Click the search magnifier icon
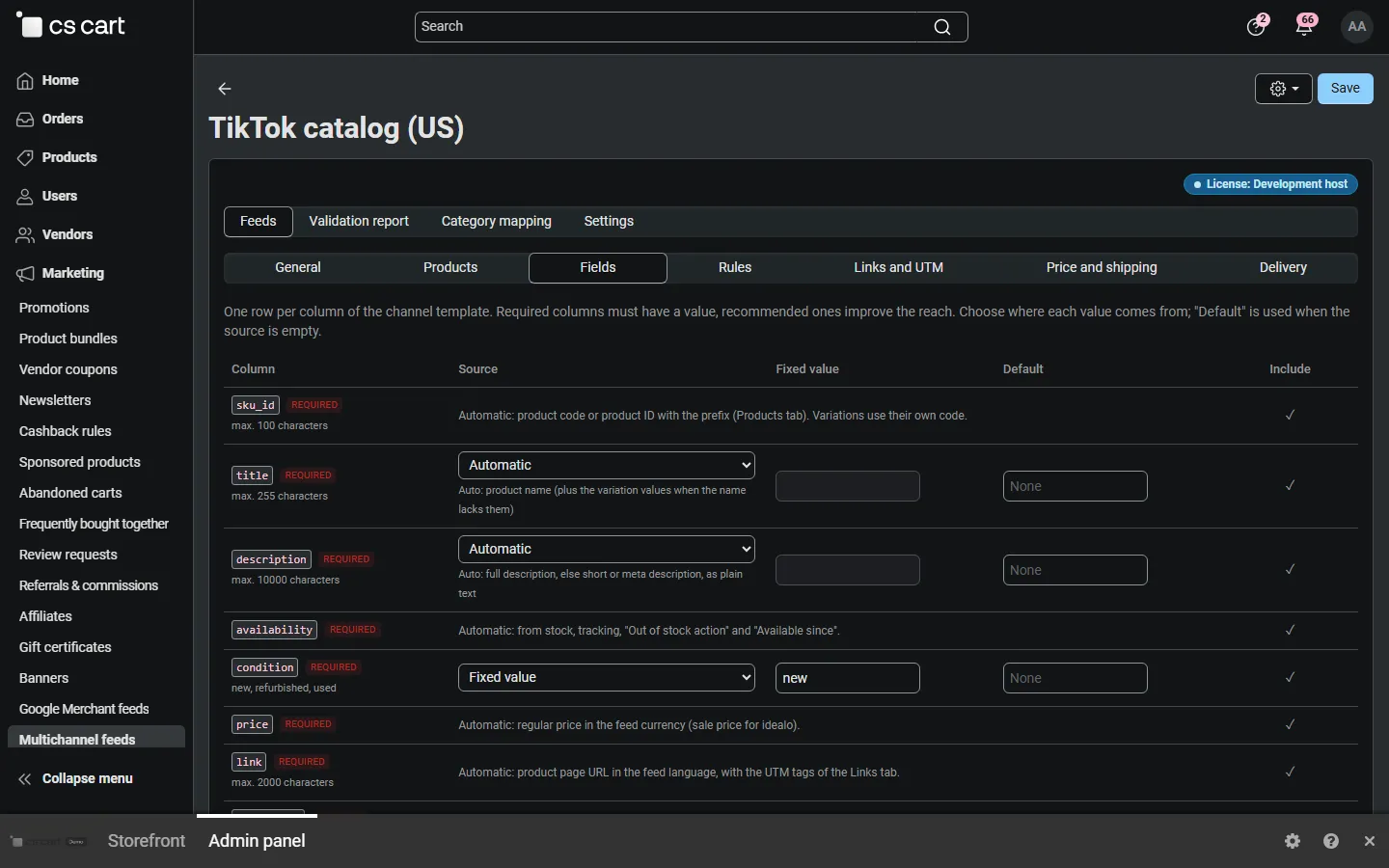The width and height of the screenshot is (1389, 868). 942,27
